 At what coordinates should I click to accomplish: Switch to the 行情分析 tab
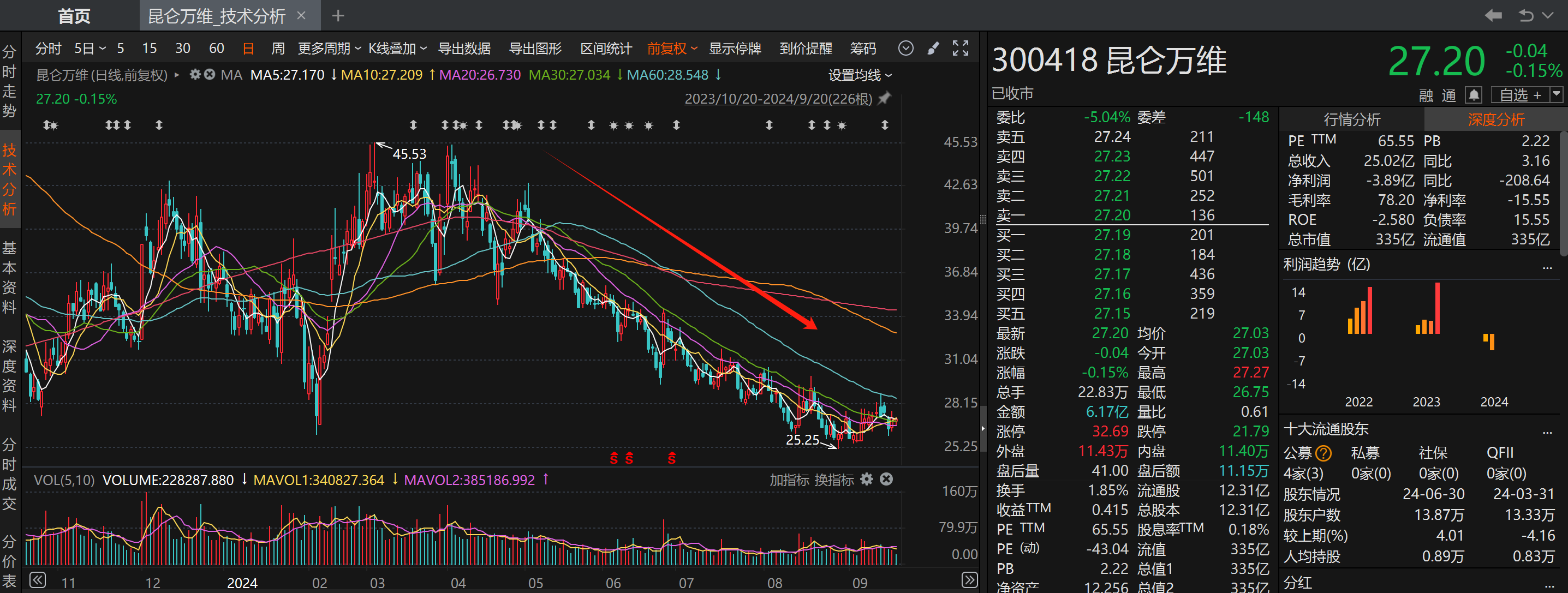pyautogui.click(x=1351, y=119)
